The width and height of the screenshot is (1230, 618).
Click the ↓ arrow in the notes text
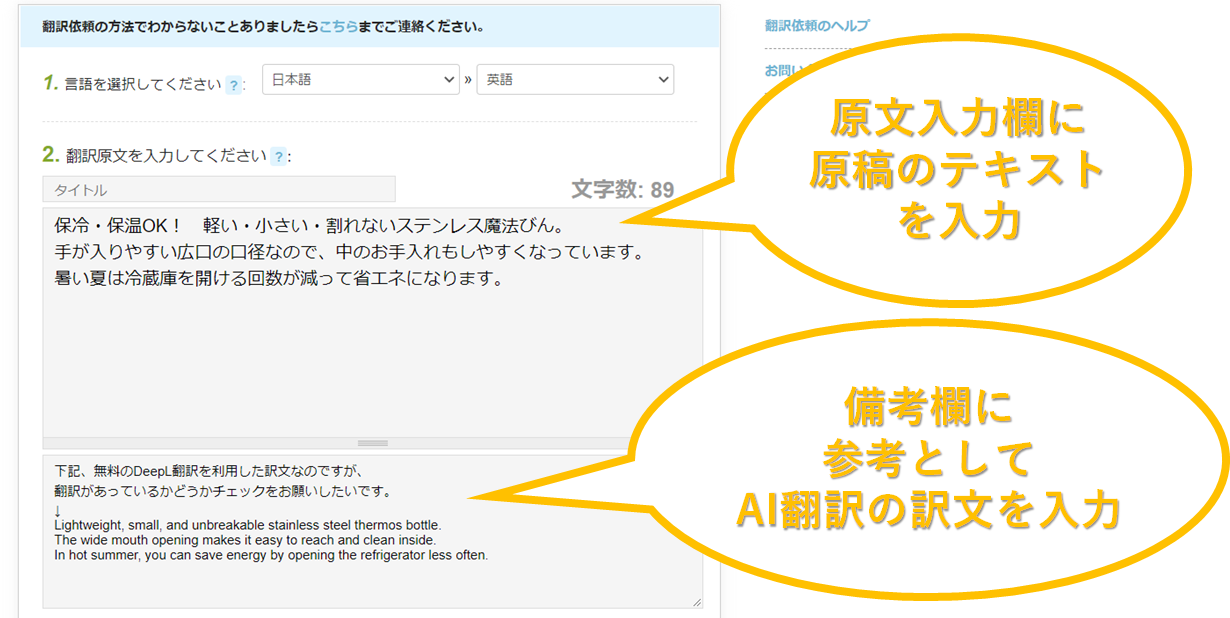pyautogui.click(x=58, y=509)
